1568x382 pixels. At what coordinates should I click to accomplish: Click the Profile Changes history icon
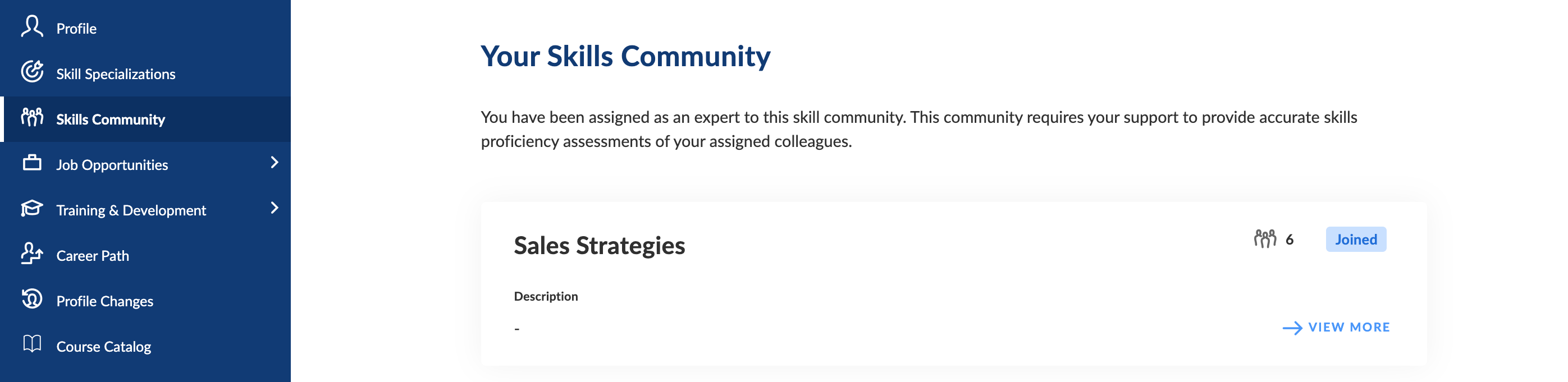(31, 300)
